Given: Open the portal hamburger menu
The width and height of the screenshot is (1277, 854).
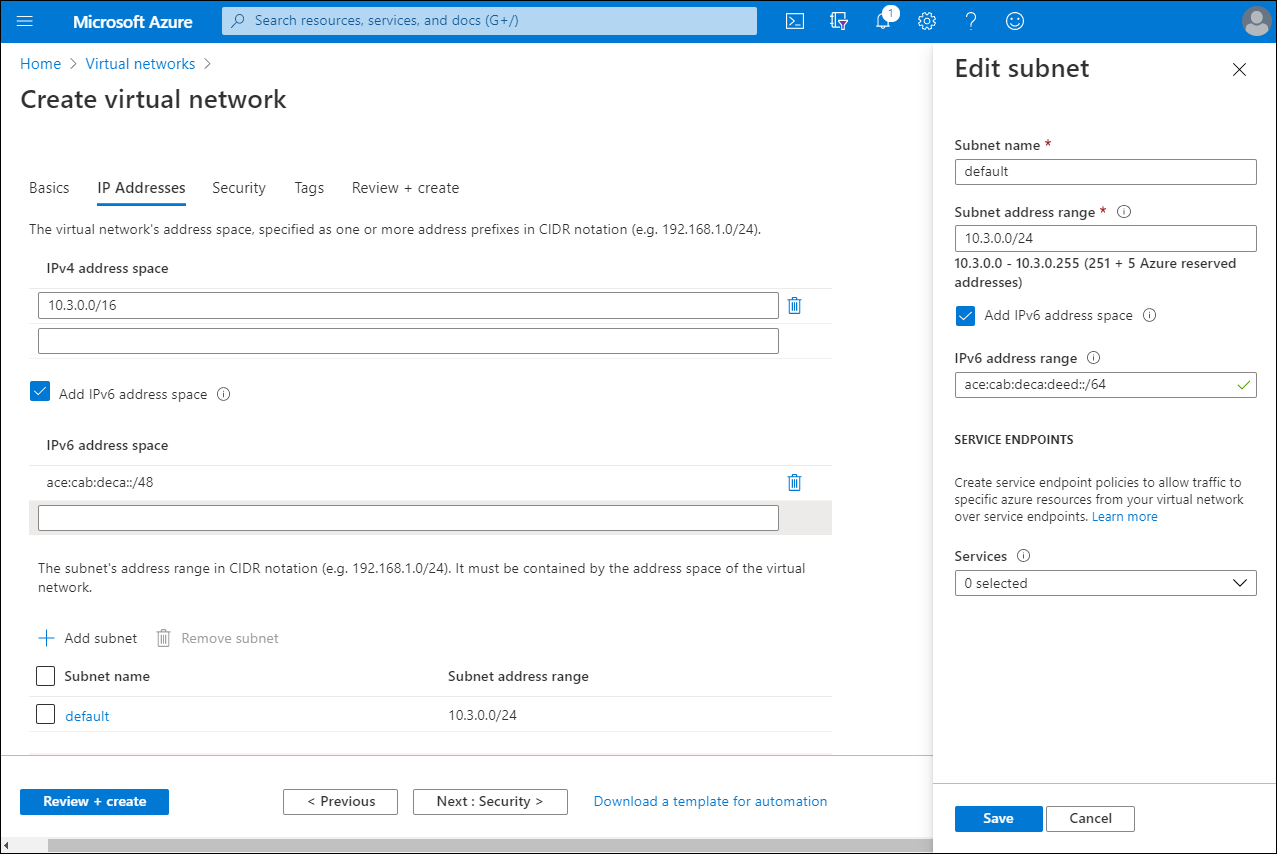Looking at the screenshot, I should pyautogui.click(x=27, y=20).
